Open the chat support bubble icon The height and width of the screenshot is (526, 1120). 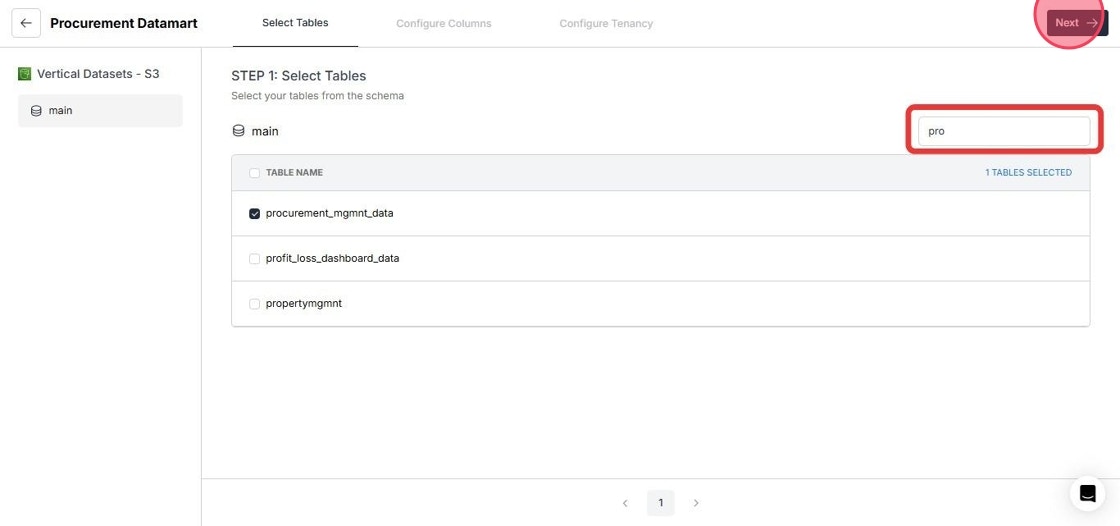tap(1087, 493)
